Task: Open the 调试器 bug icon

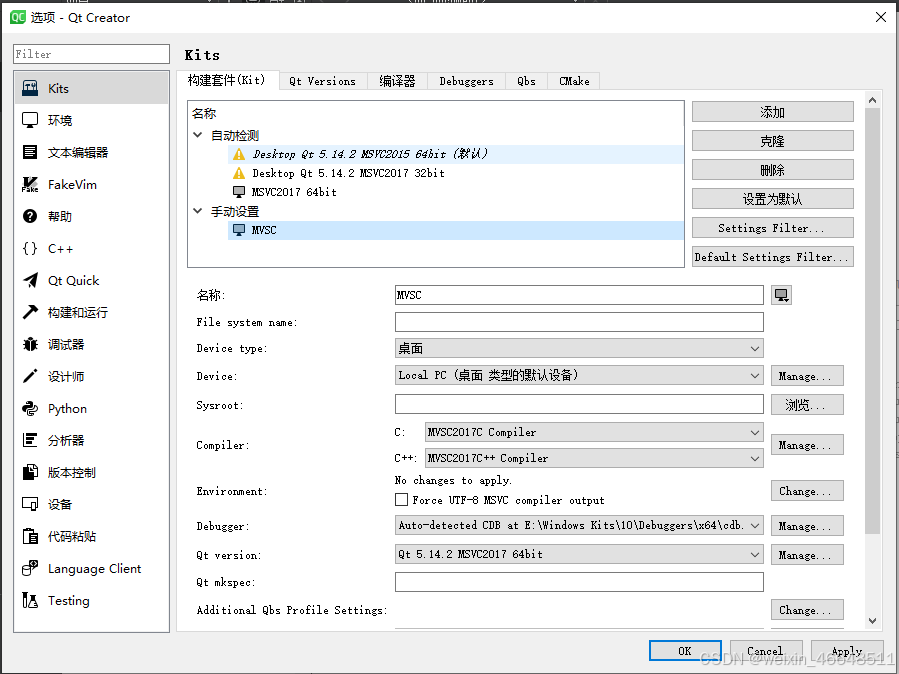Action: (x=30, y=344)
